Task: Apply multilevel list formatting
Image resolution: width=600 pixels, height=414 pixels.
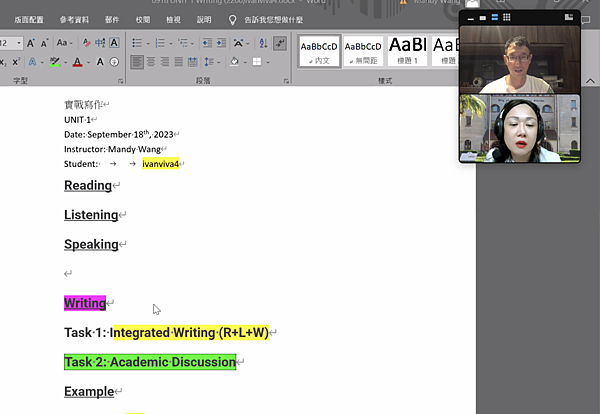Action: coord(183,43)
